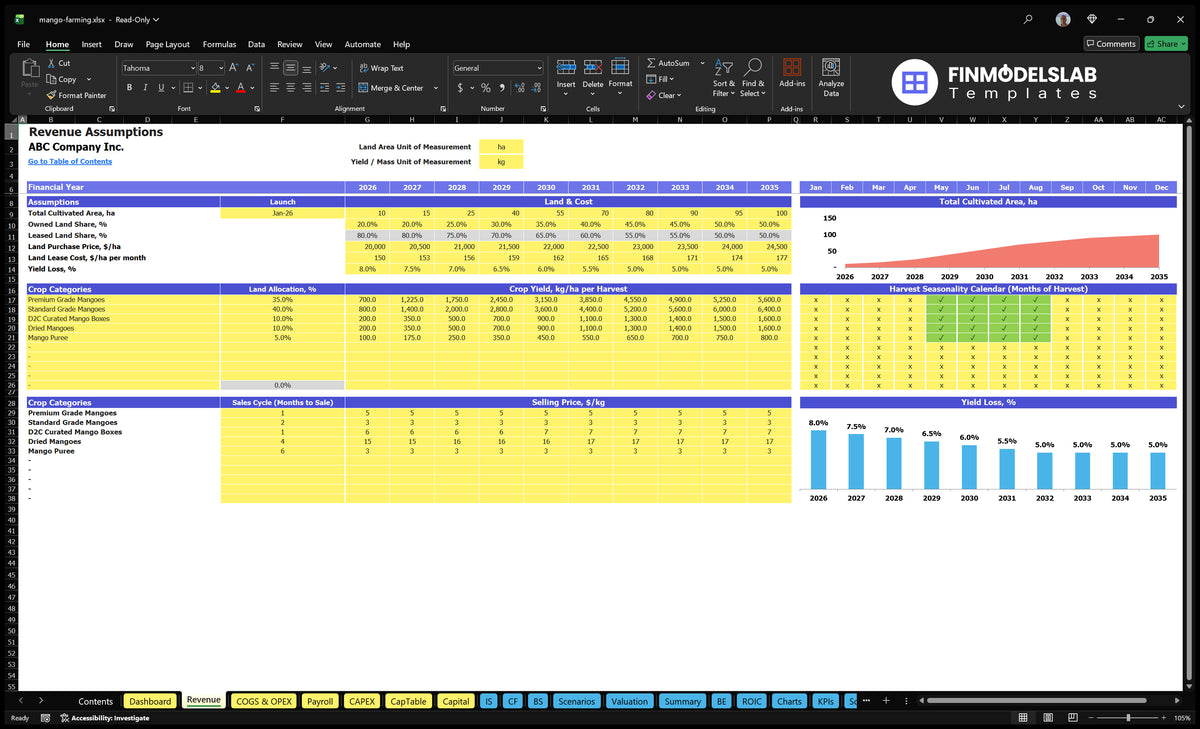
Task: Apply percent style with the % icon
Action: click(486, 88)
